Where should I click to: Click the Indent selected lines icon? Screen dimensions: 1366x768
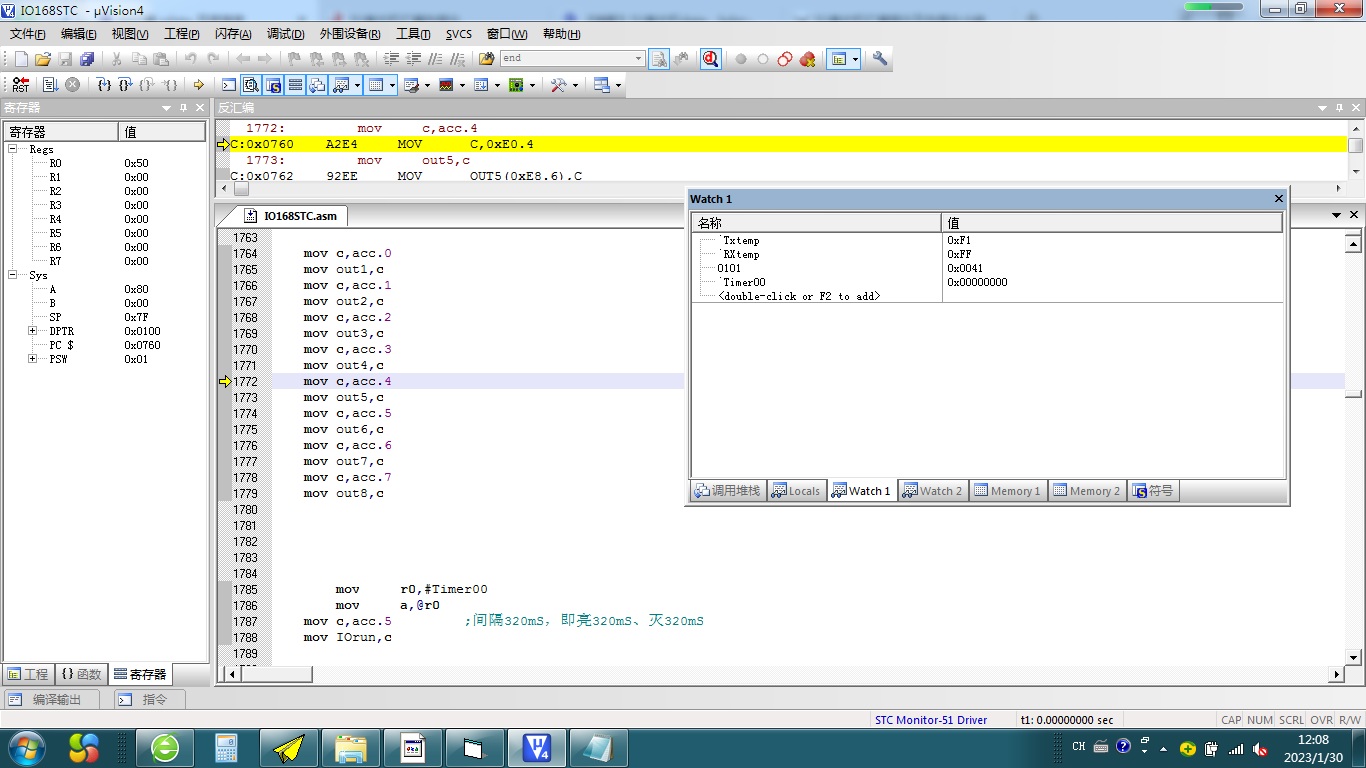tap(391, 59)
